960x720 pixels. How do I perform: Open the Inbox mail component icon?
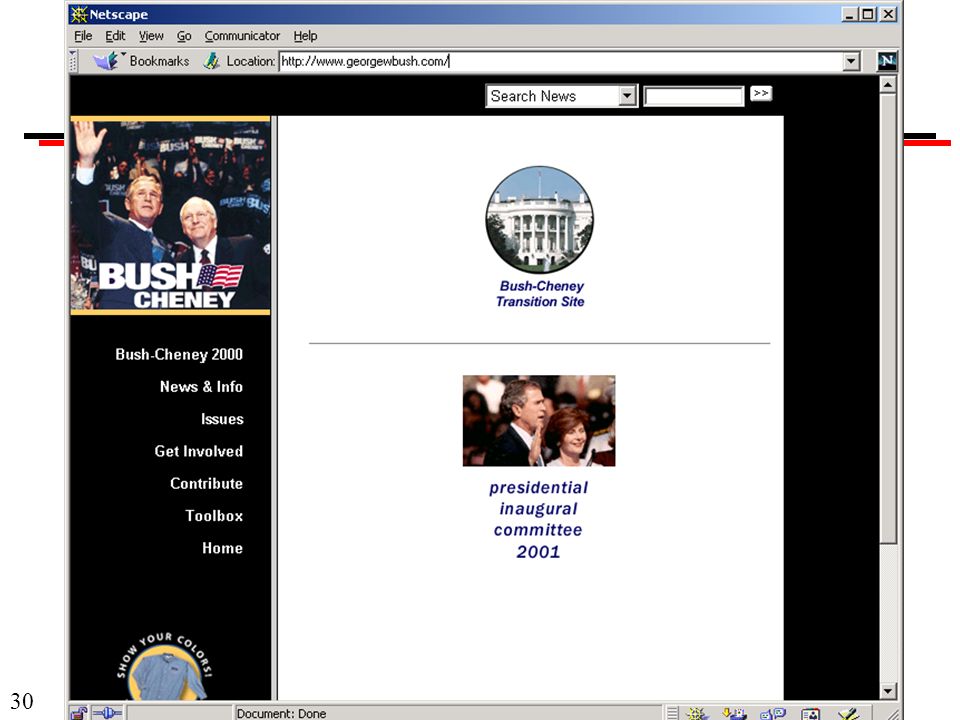[x=734, y=714]
